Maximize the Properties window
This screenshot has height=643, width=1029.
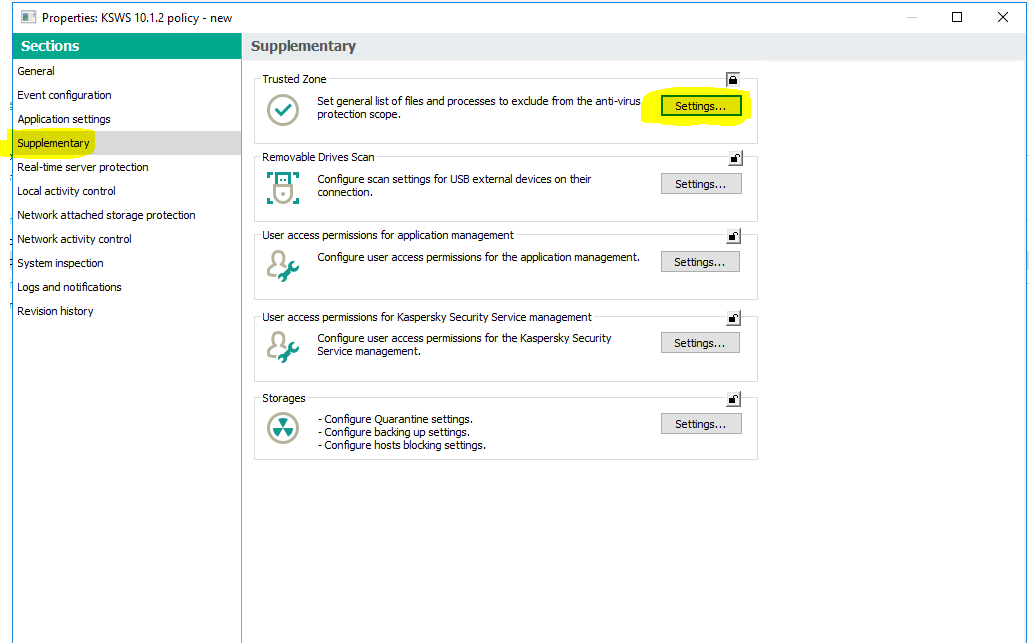[957, 17]
